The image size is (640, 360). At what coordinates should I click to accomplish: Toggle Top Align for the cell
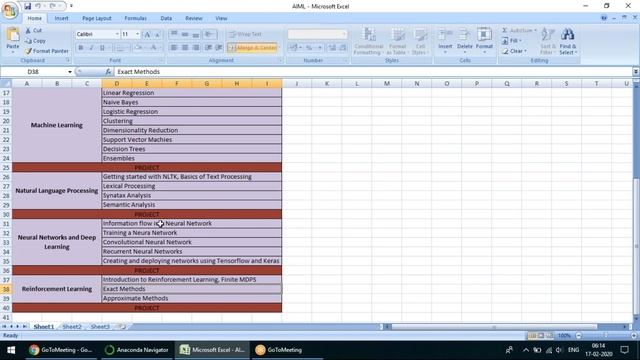coord(174,34)
